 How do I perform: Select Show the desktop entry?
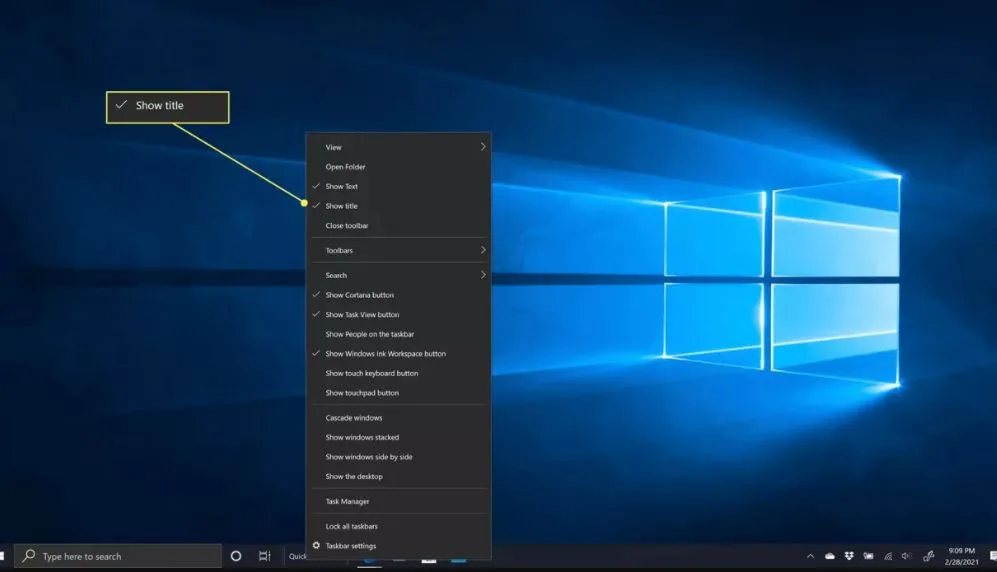pos(399,477)
